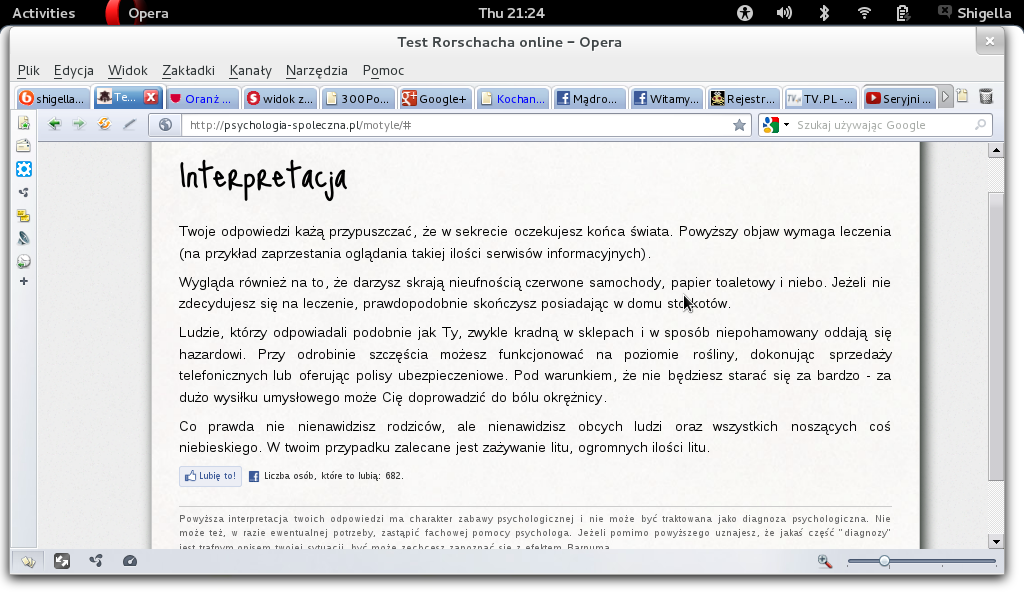Switch to the Witamy... Facebook tab
Screen dimensions: 1024x600
(x=667, y=99)
